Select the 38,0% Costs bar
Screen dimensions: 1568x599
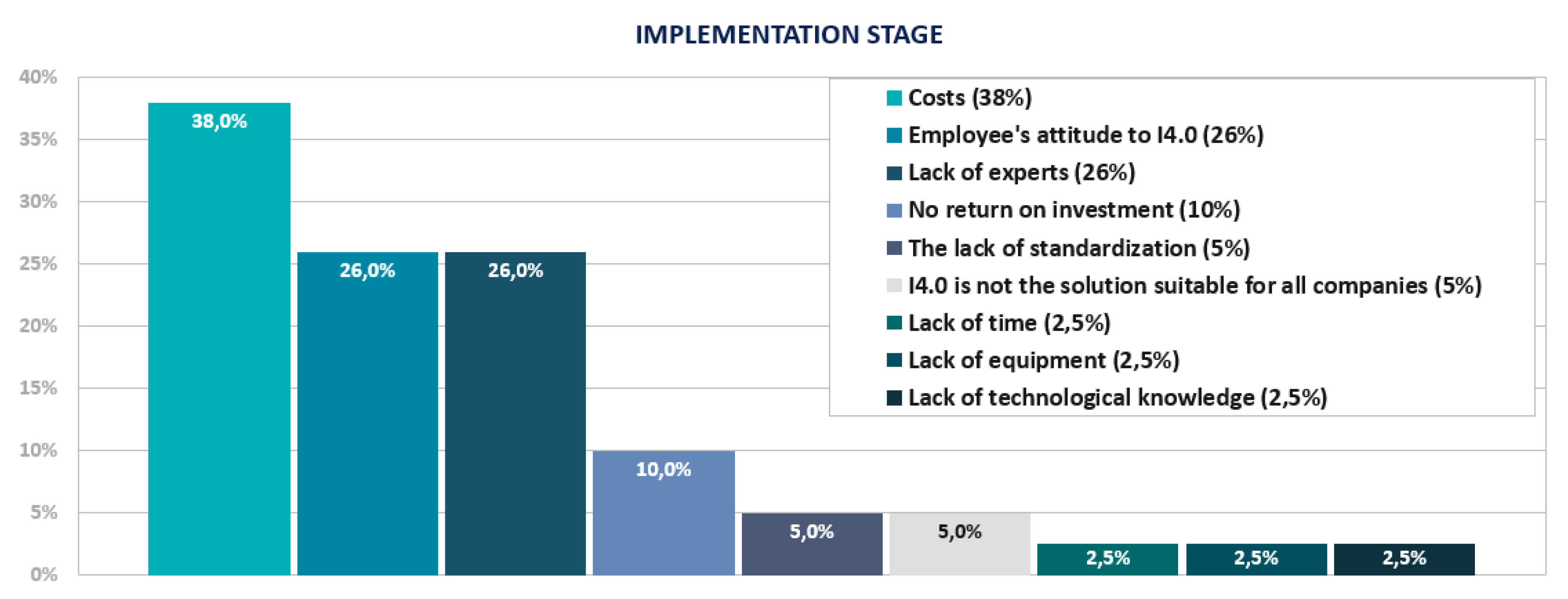219,341
